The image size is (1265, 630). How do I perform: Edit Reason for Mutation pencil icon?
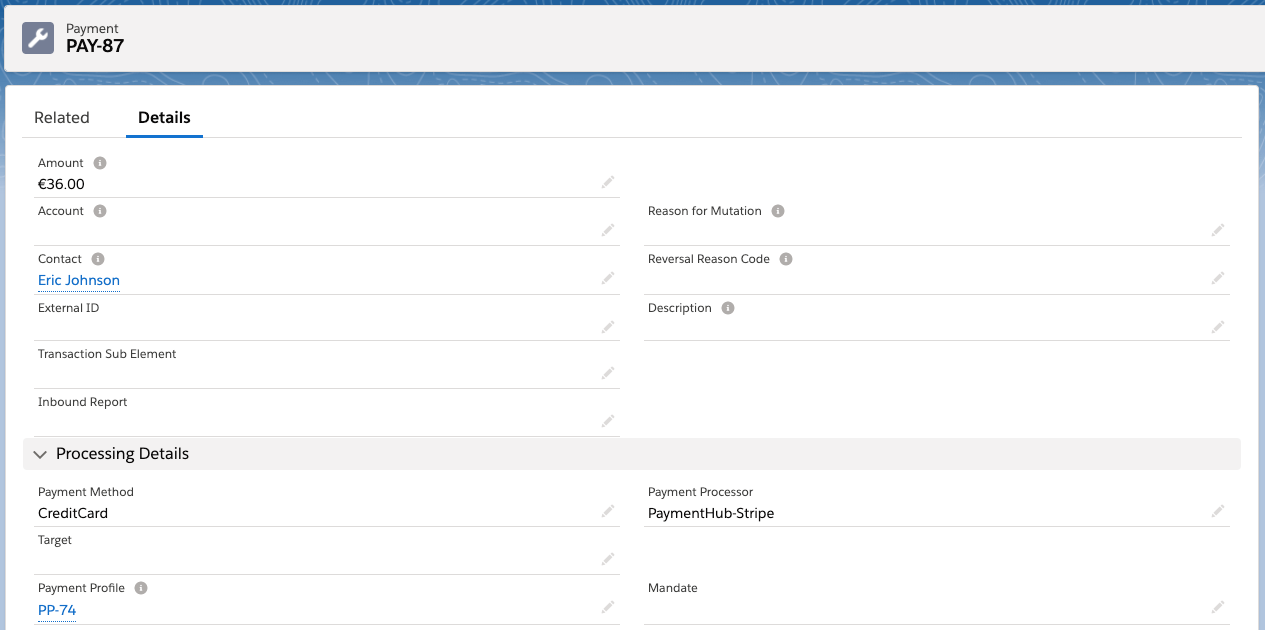click(x=1217, y=230)
